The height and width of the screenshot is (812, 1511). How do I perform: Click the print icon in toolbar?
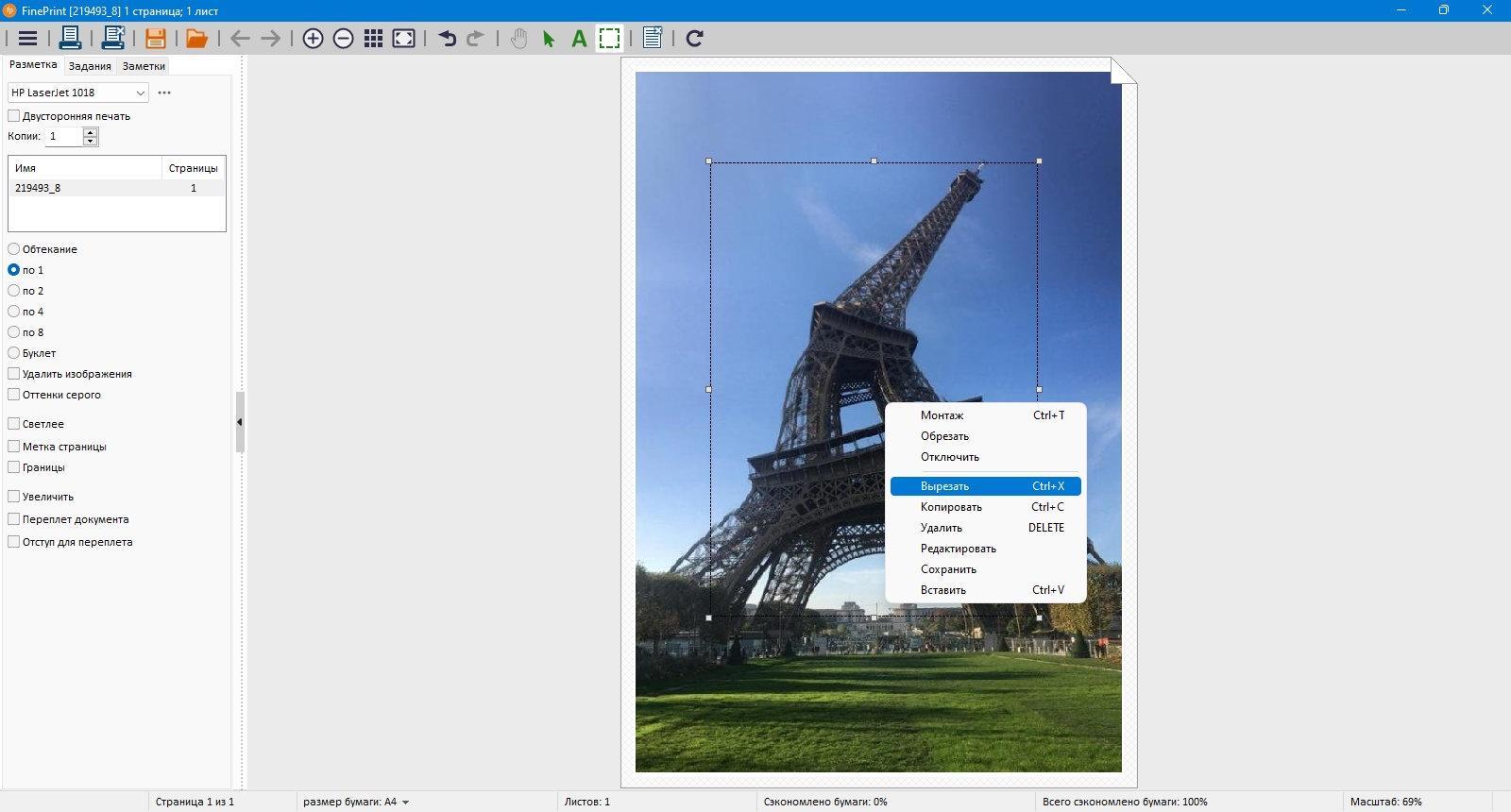[70, 38]
